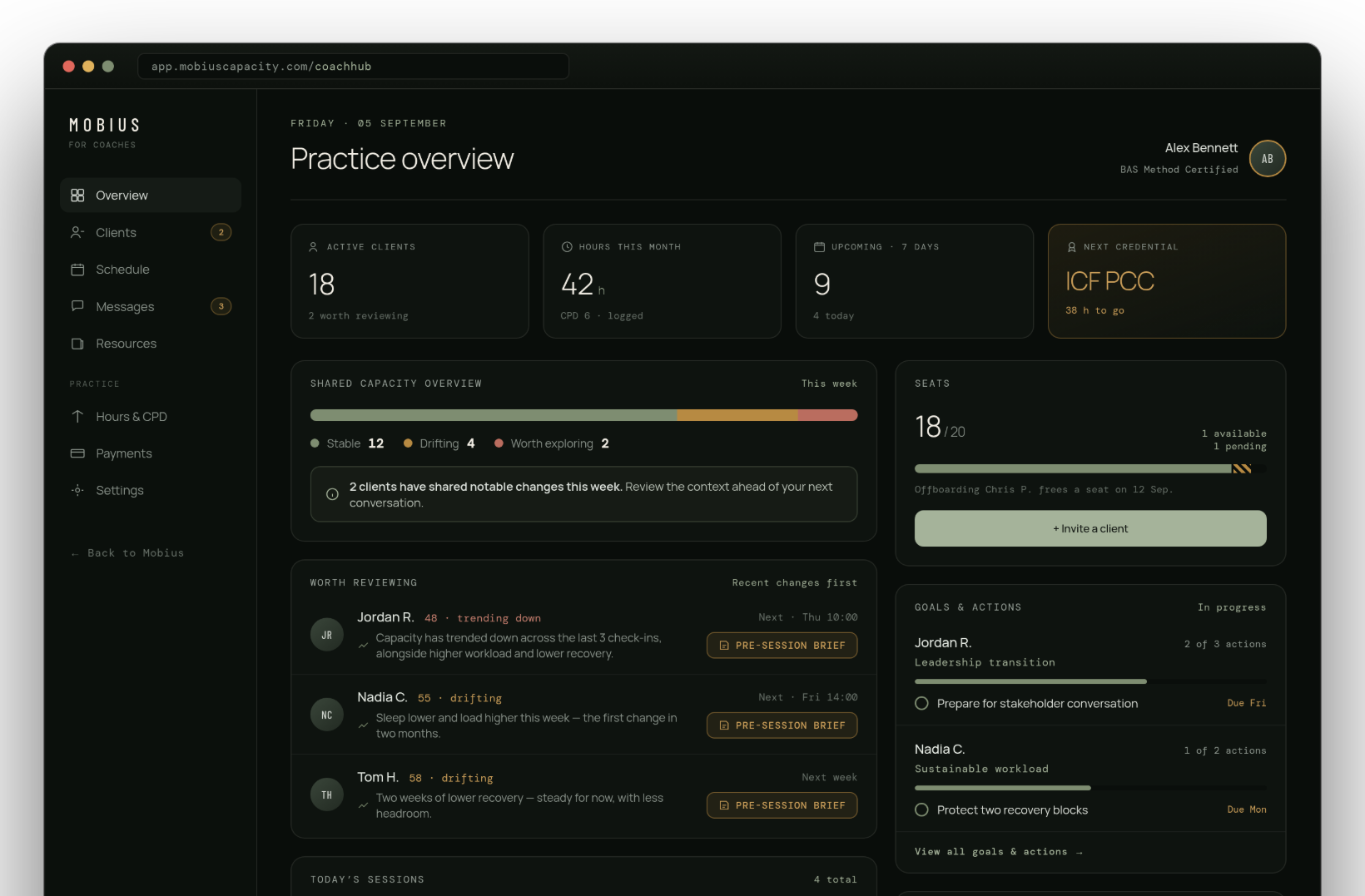
Task: Open the Messages menu item
Action: point(151,306)
